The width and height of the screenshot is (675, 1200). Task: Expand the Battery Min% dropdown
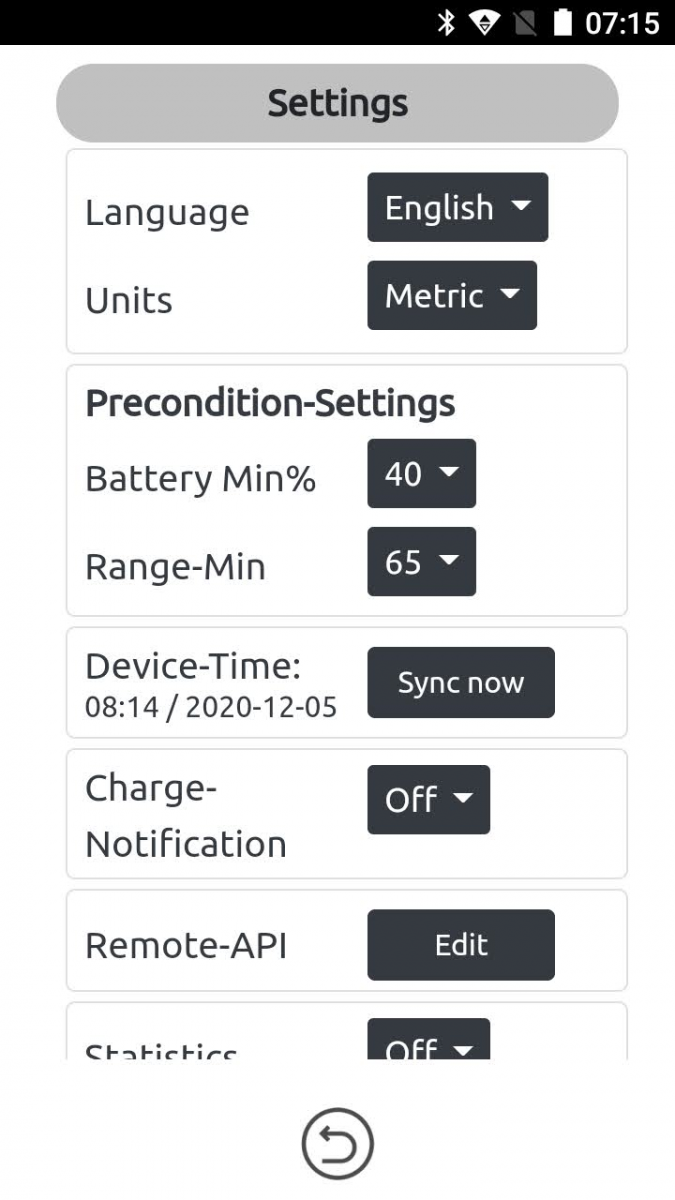click(421, 474)
